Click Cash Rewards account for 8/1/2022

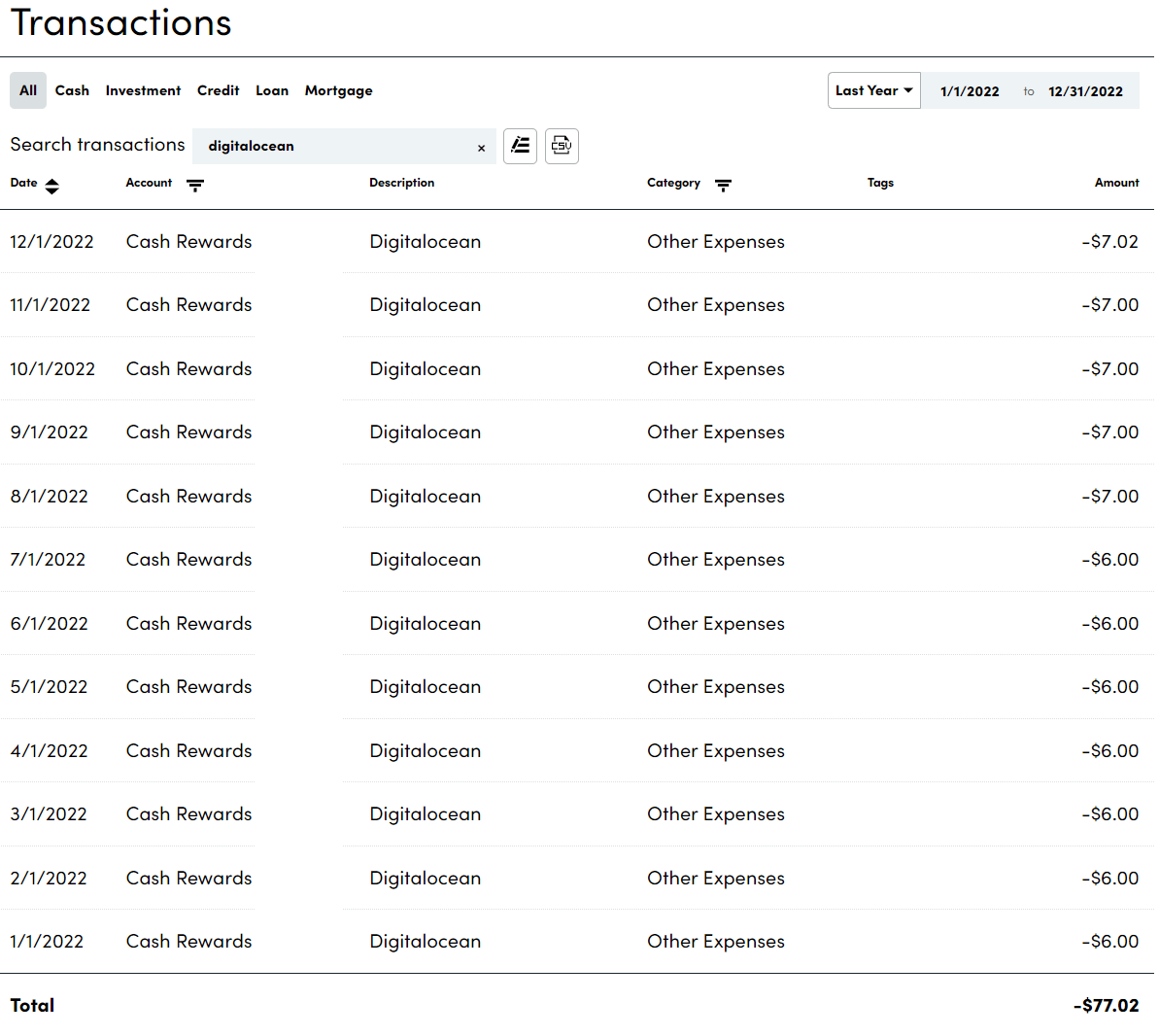pos(188,497)
